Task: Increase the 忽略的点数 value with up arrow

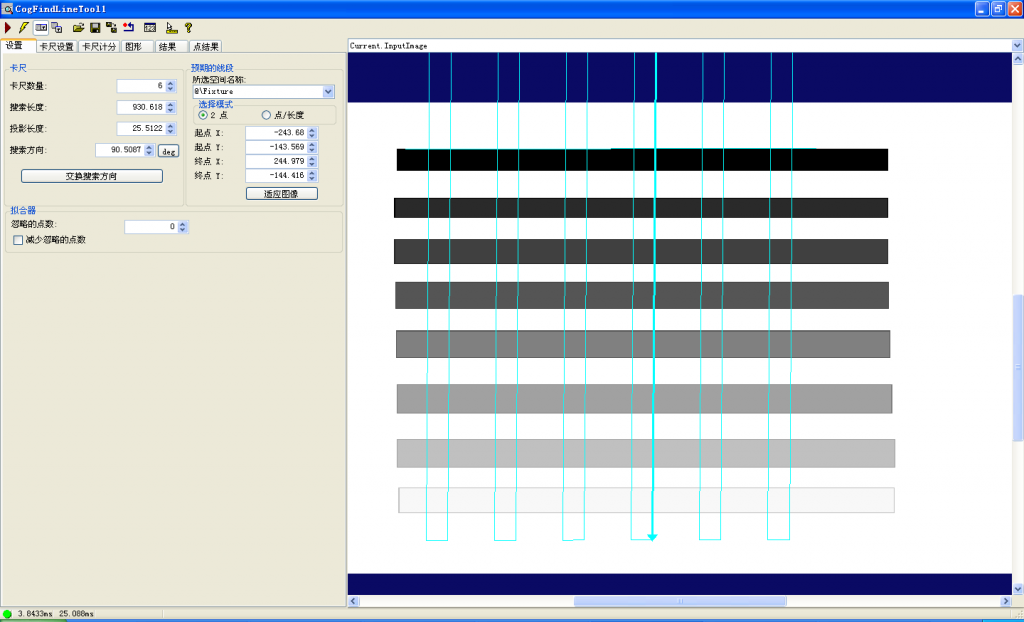Action: coord(183,224)
